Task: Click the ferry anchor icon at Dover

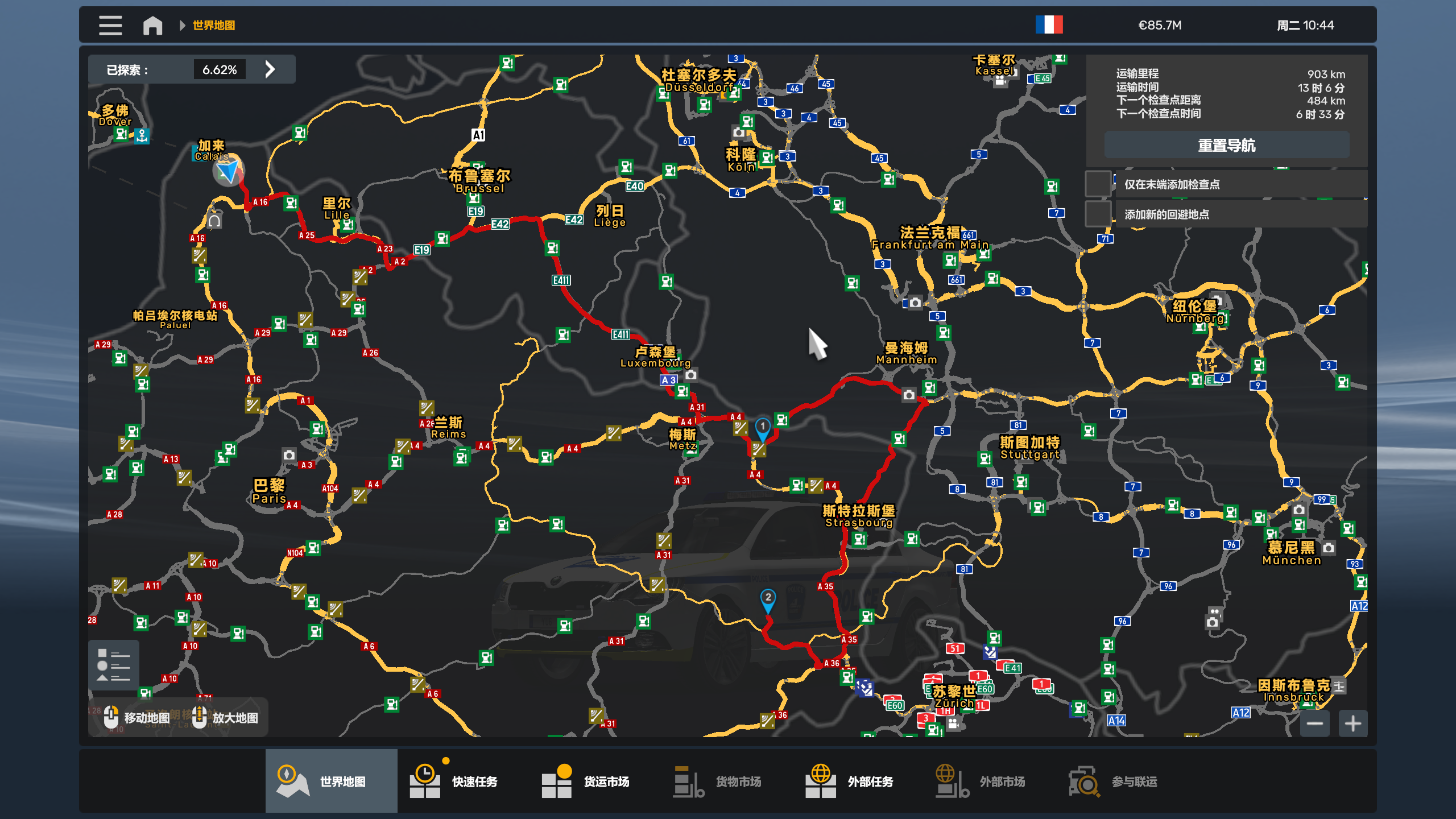Action: 142,136
